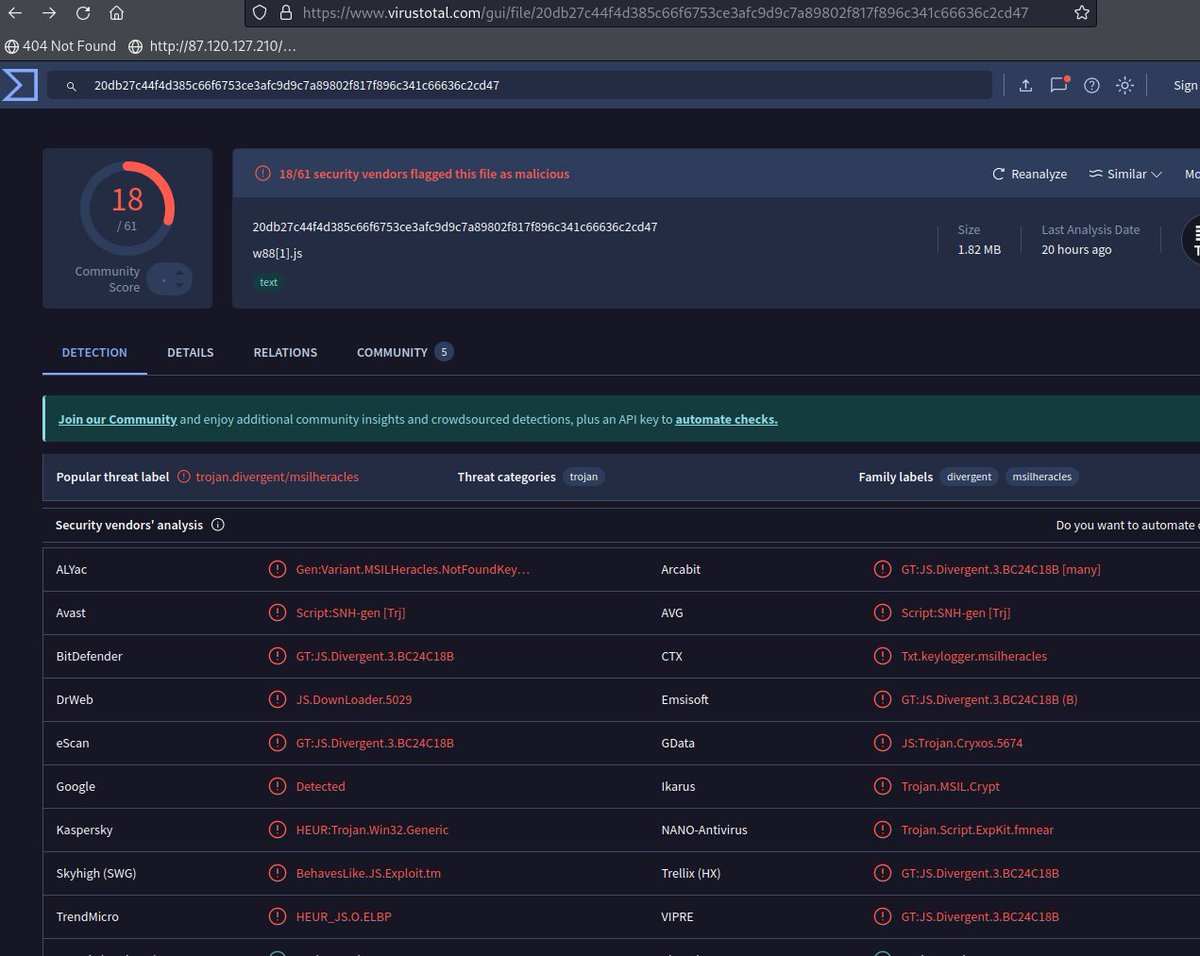Viewport: 1200px width, 956px height.
Task: Switch to the DETAILS tab
Action: click(x=190, y=352)
